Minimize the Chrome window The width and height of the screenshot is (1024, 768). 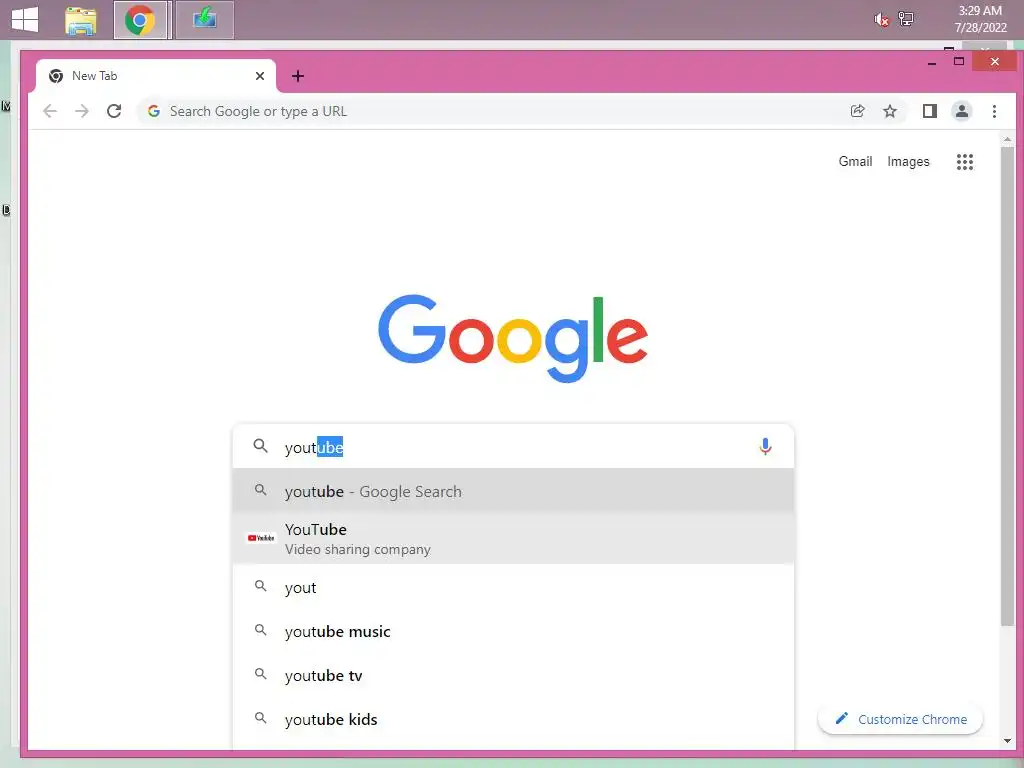pos(932,62)
